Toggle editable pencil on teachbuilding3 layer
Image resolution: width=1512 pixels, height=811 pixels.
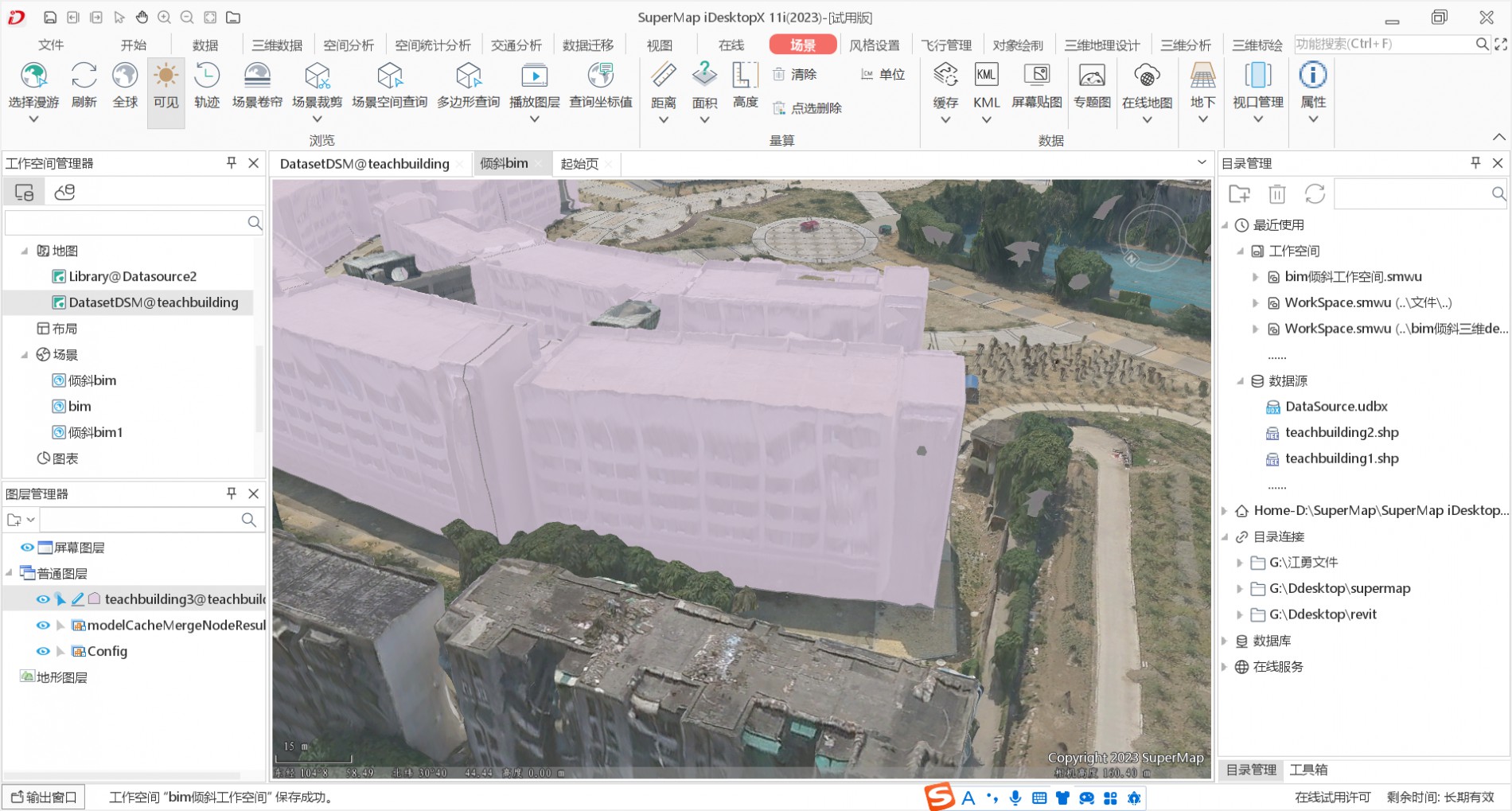click(77, 599)
